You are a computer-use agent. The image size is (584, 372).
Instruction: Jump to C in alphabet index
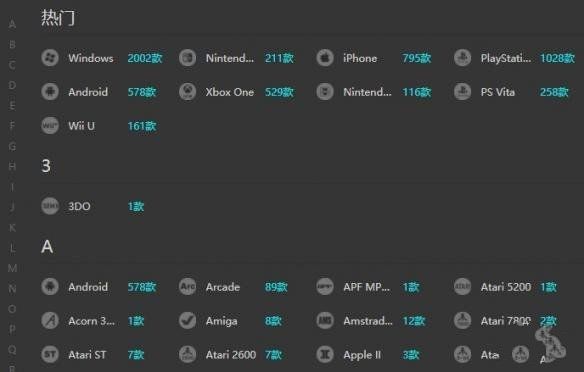click(x=12, y=65)
